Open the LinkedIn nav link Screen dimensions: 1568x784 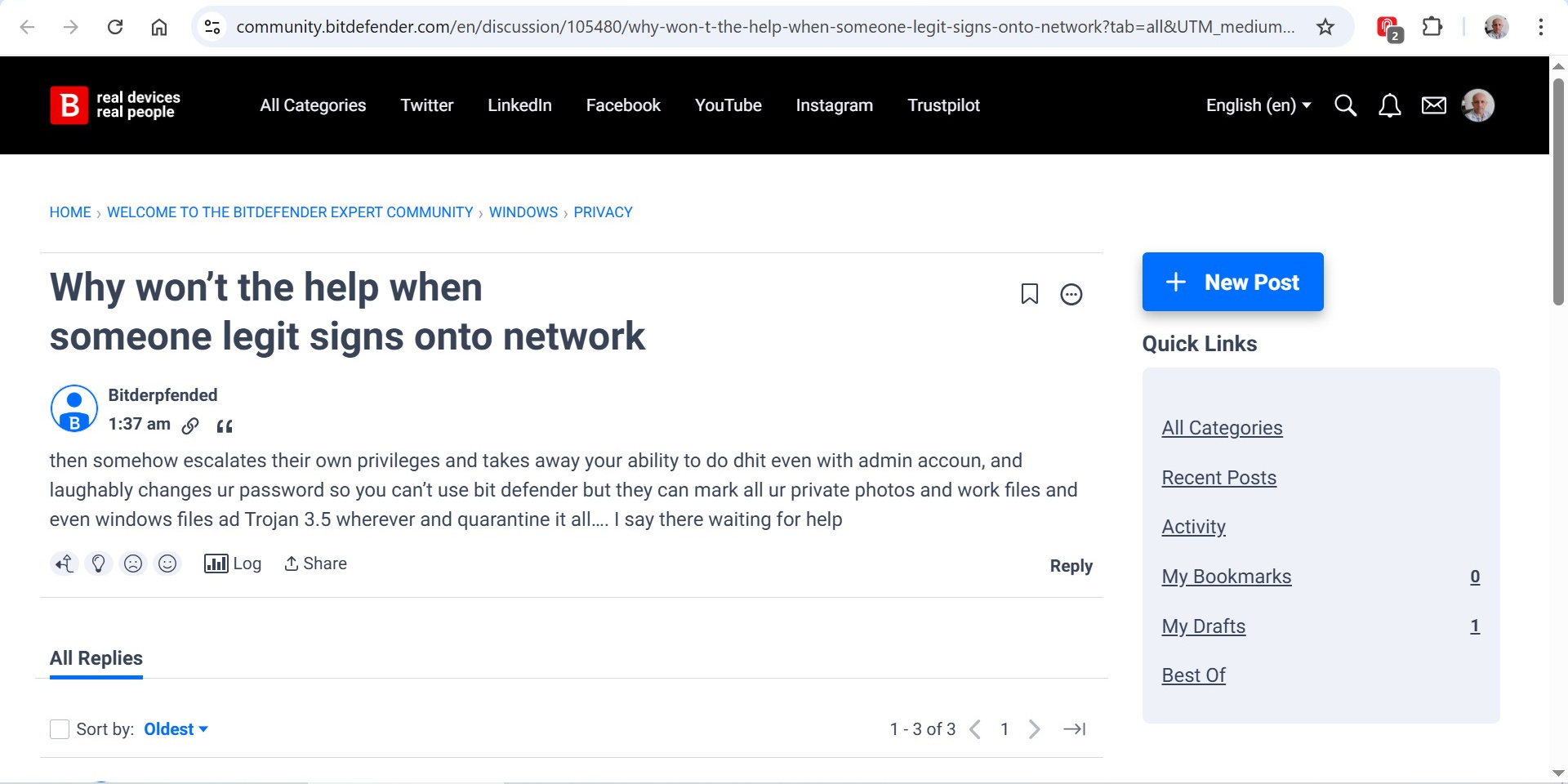(x=519, y=105)
